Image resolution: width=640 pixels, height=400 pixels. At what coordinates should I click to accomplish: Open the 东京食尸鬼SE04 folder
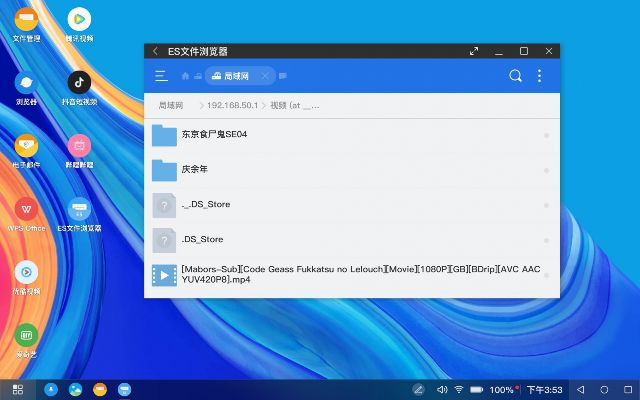pyautogui.click(x=214, y=135)
